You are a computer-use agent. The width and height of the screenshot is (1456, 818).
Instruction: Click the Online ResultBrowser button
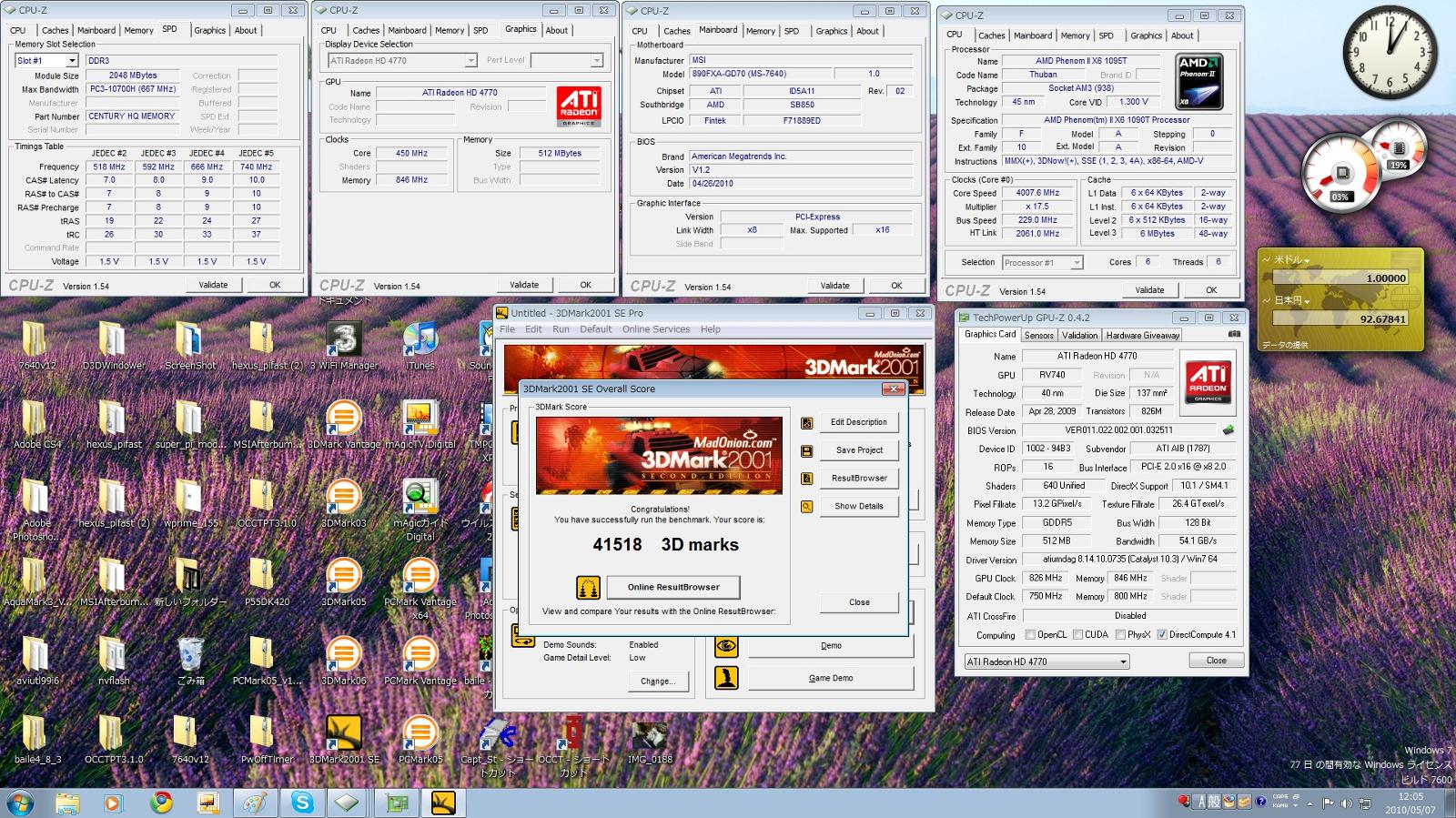coord(673,587)
